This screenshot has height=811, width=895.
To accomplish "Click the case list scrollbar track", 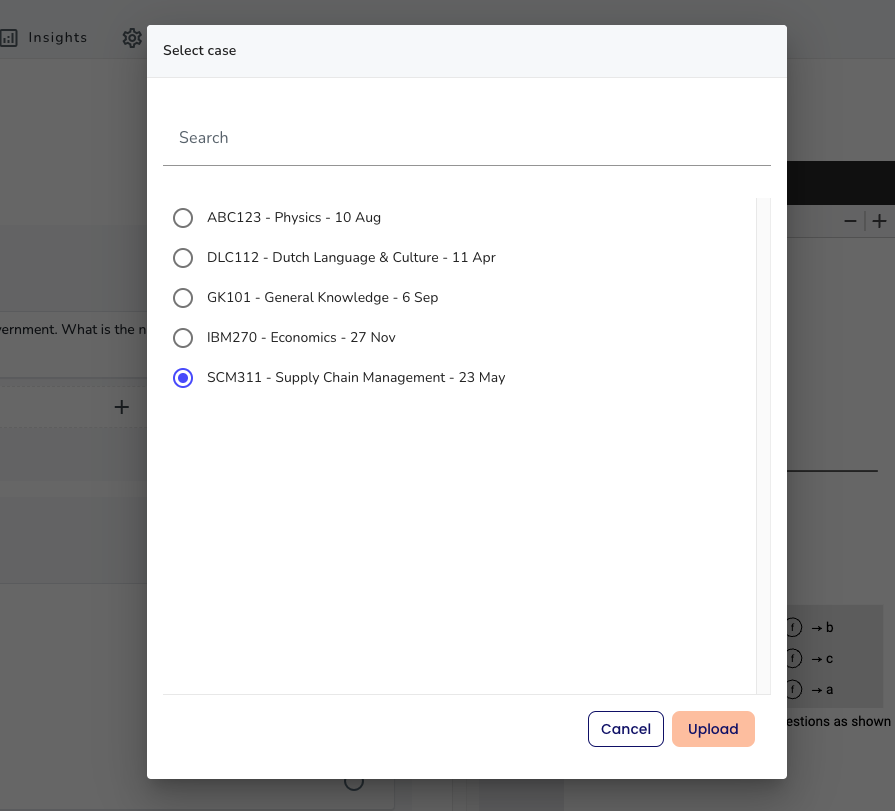I will [x=763, y=446].
